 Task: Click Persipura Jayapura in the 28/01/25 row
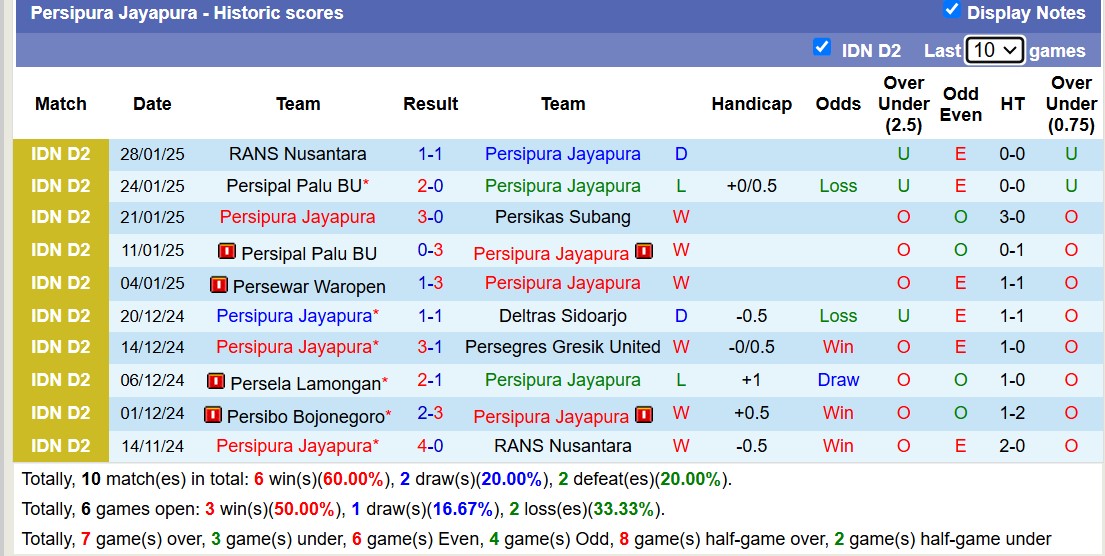click(562, 154)
